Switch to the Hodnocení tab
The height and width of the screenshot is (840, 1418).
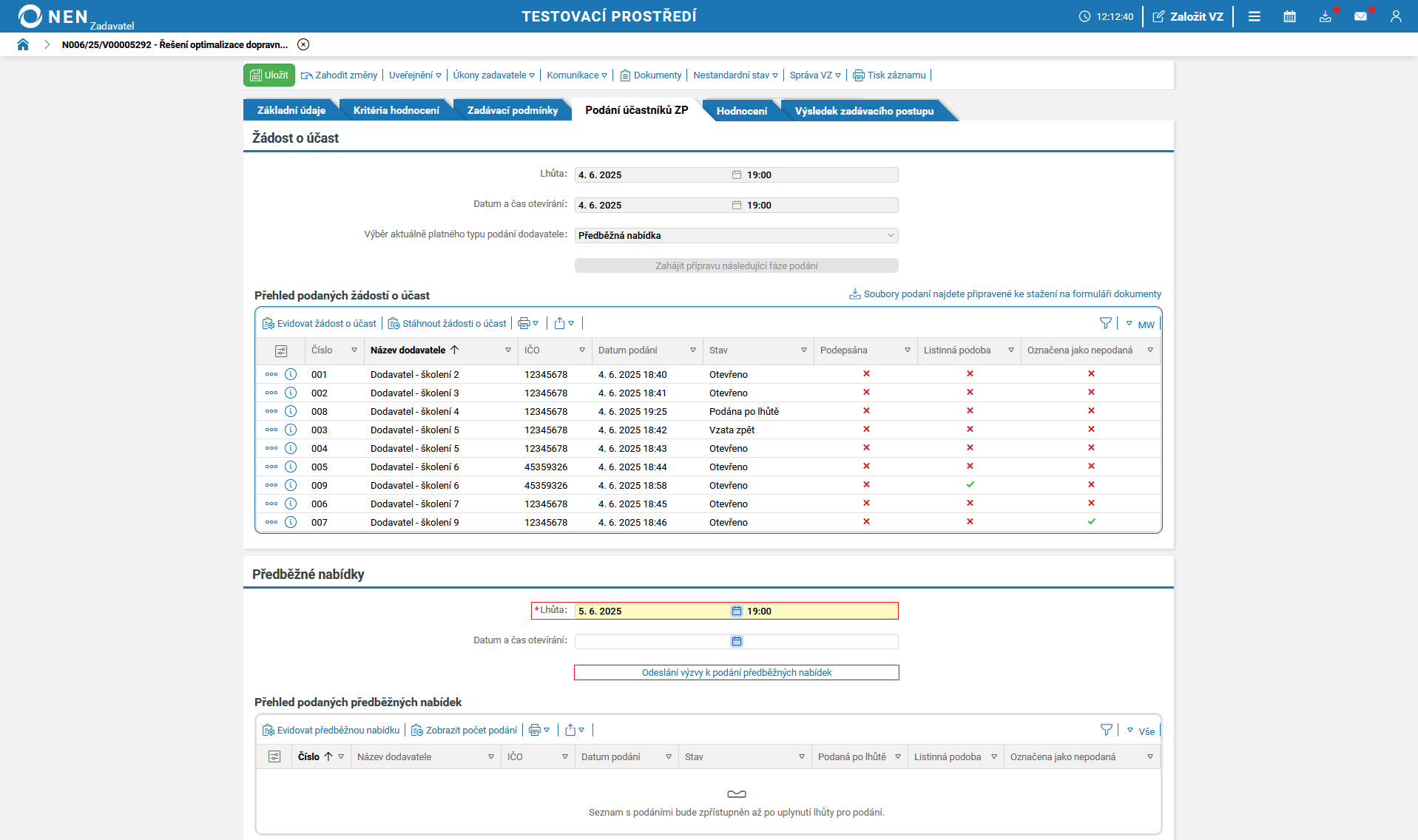coord(741,111)
